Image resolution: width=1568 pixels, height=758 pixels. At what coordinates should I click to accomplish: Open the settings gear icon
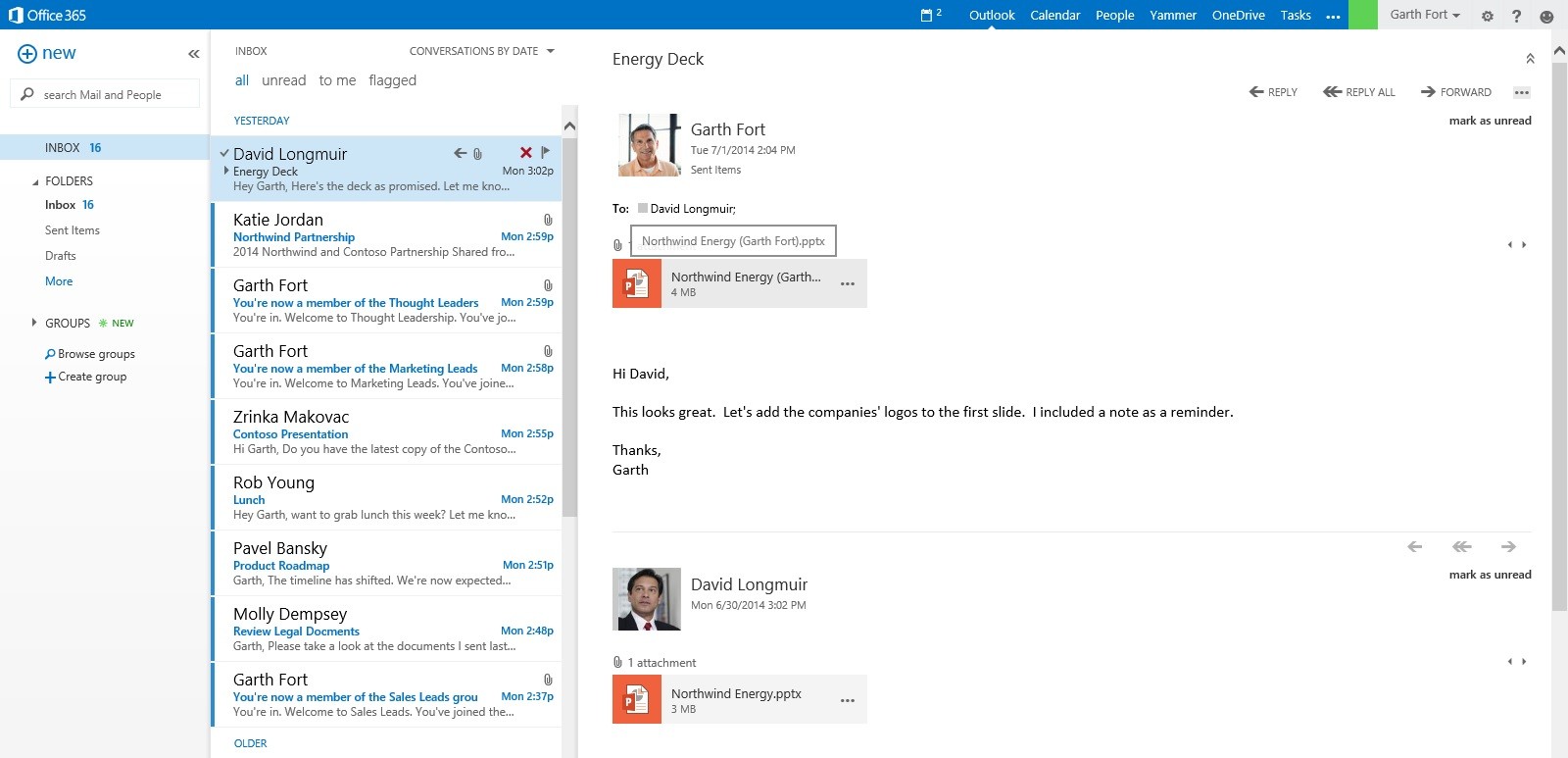click(x=1488, y=16)
